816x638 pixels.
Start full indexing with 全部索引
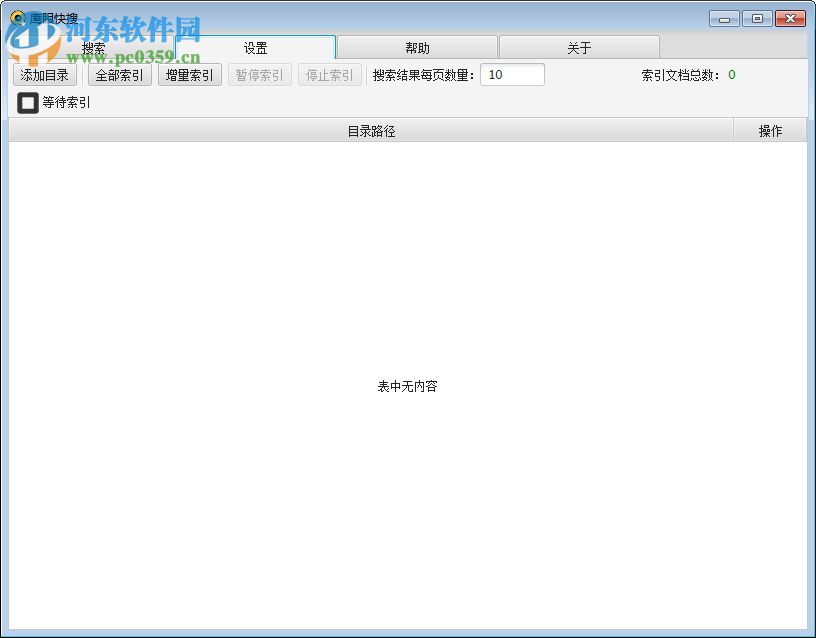(118, 74)
